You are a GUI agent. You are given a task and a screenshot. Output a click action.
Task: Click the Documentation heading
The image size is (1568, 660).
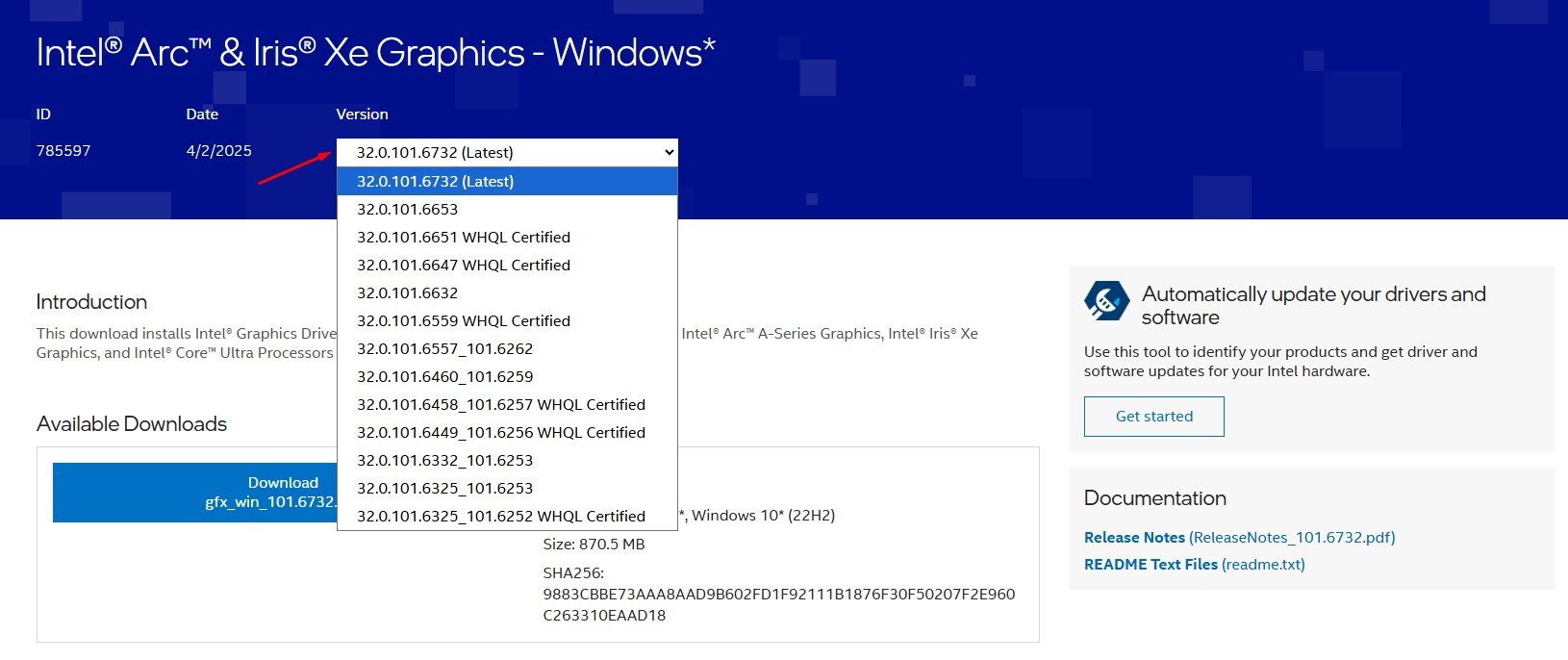pyautogui.click(x=1155, y=497)
